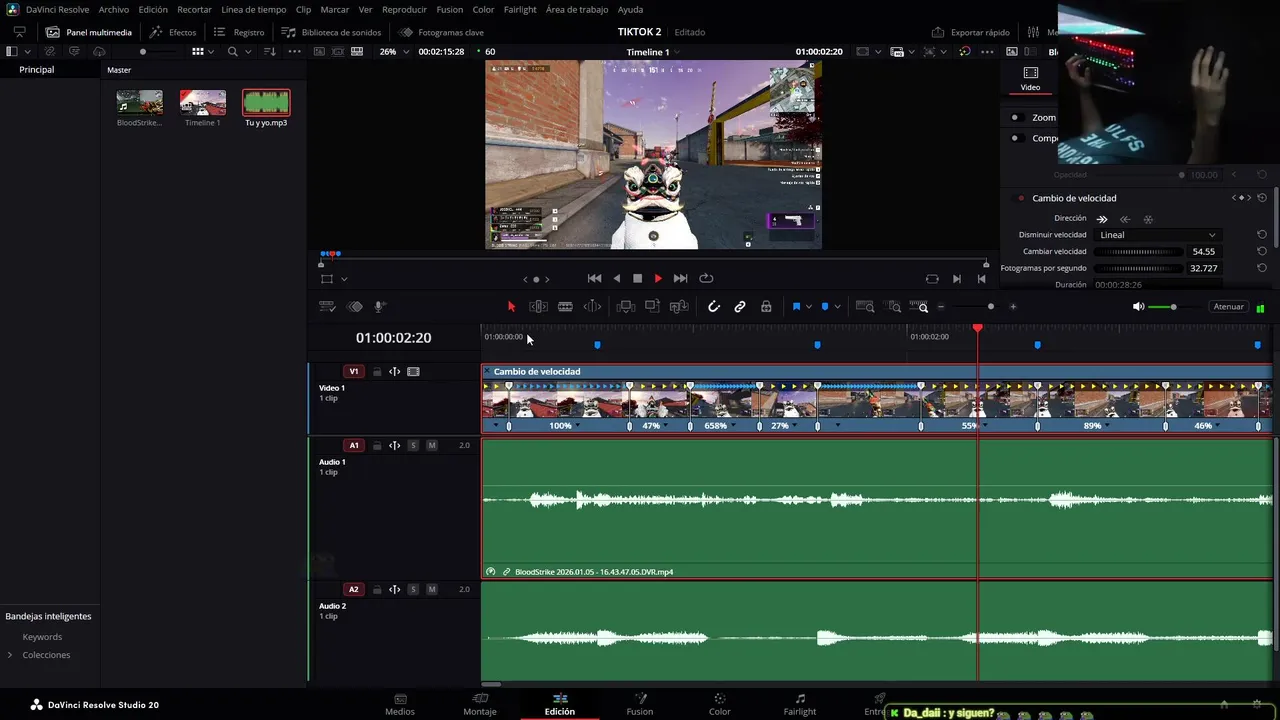Mute Audio 2 track with M button

point(432,589)
